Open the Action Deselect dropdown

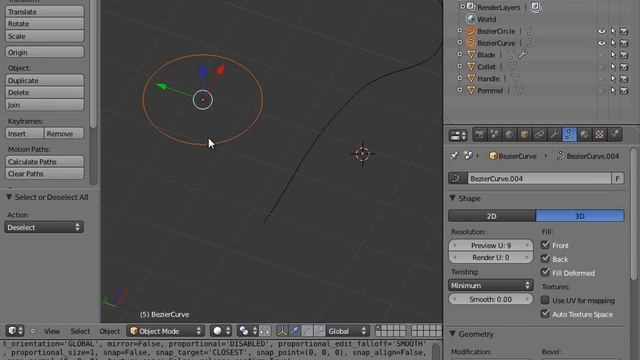(44, 227)
